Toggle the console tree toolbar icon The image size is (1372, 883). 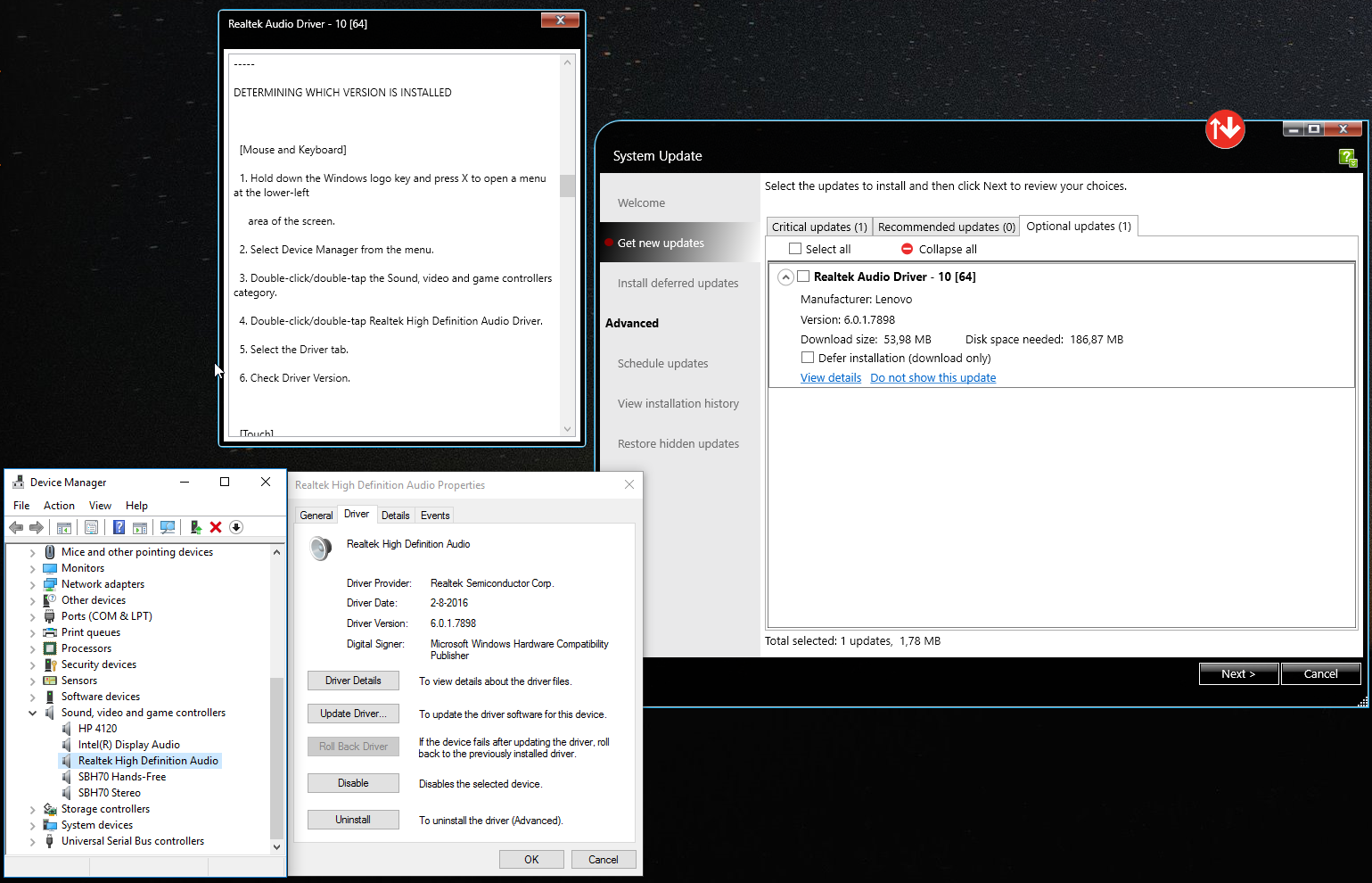pos(64,527)
